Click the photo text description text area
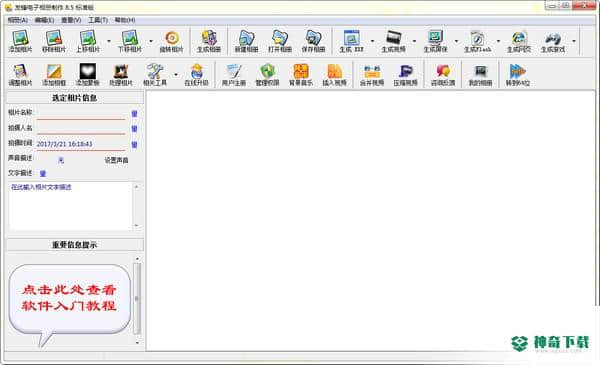The width and height of the screenshot is (600, 365). 71,206
